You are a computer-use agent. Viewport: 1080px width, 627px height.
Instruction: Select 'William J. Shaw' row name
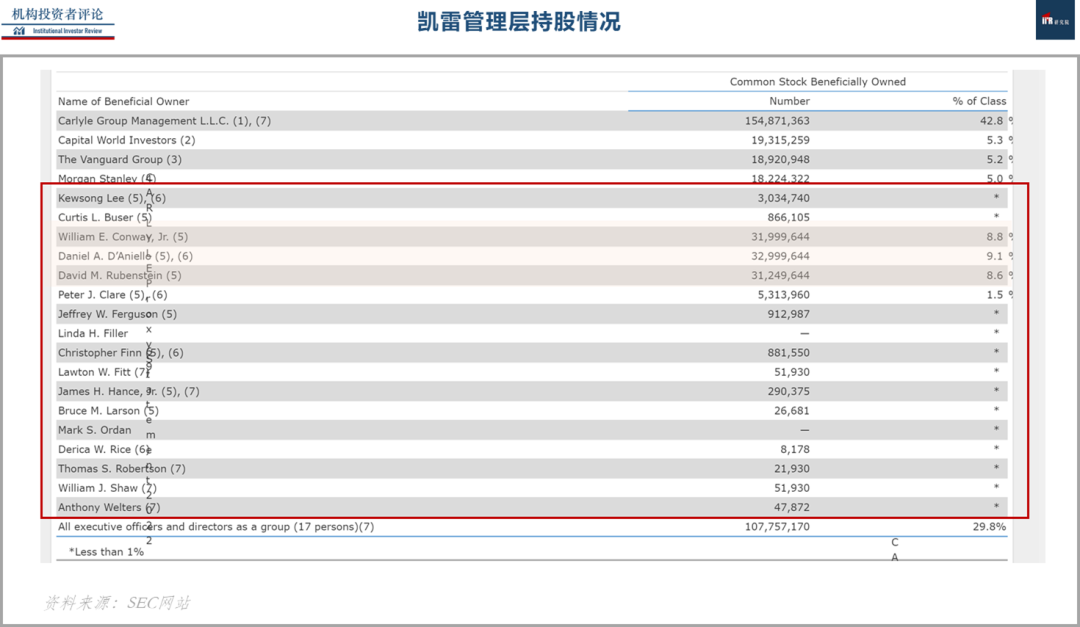tap(107, 487)
